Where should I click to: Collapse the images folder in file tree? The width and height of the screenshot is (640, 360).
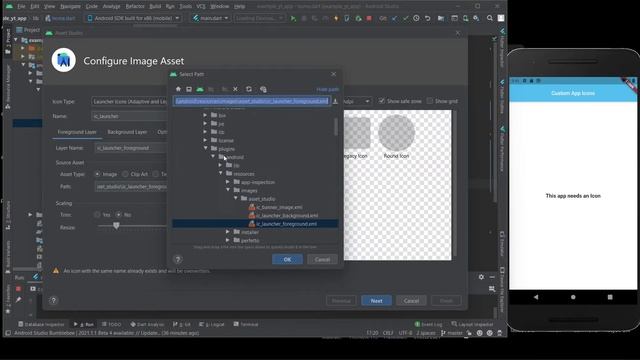[228, 190]
